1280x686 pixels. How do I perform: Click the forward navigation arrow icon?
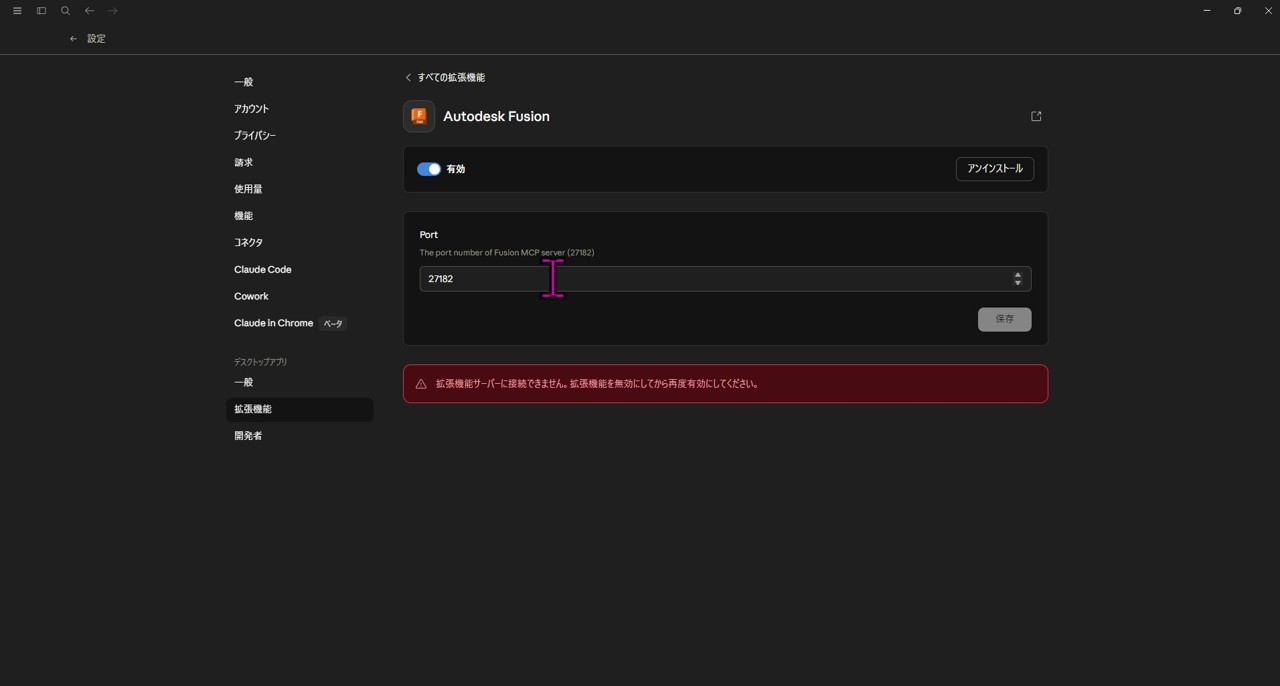tap(113, 11)
